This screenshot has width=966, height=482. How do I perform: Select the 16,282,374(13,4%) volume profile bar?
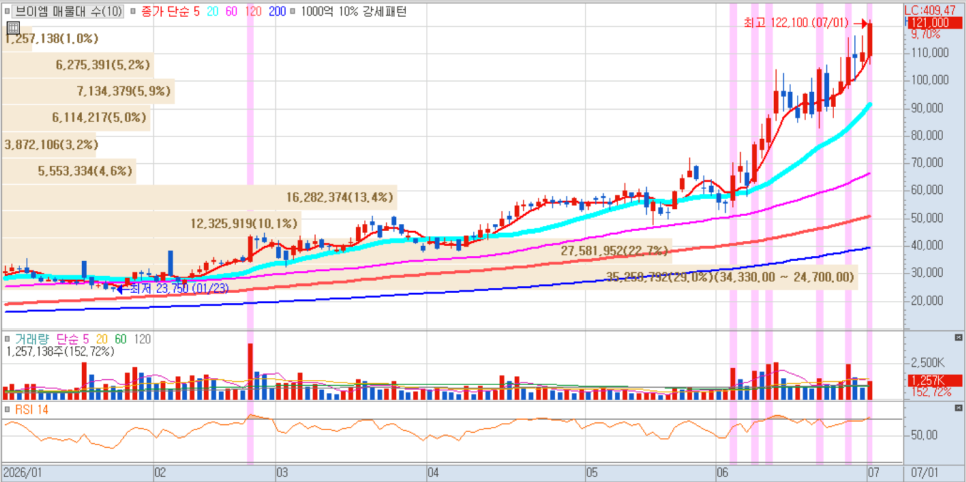click(x=198, y=198)
